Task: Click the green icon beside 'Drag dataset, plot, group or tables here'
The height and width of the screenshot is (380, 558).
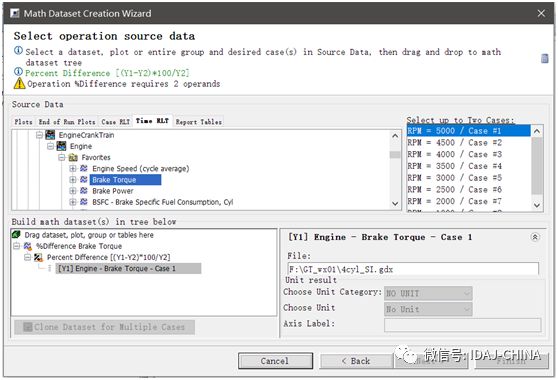Action: pos(16,234)
